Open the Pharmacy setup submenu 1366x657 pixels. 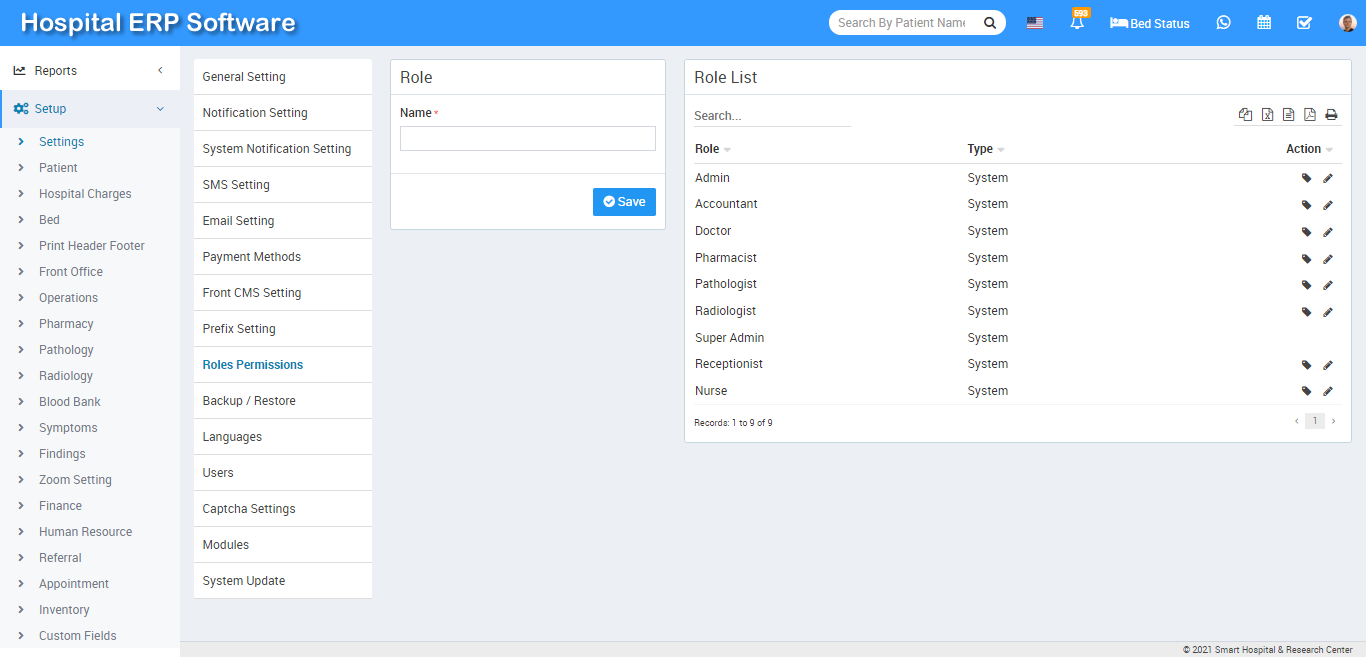pos(66,324)
